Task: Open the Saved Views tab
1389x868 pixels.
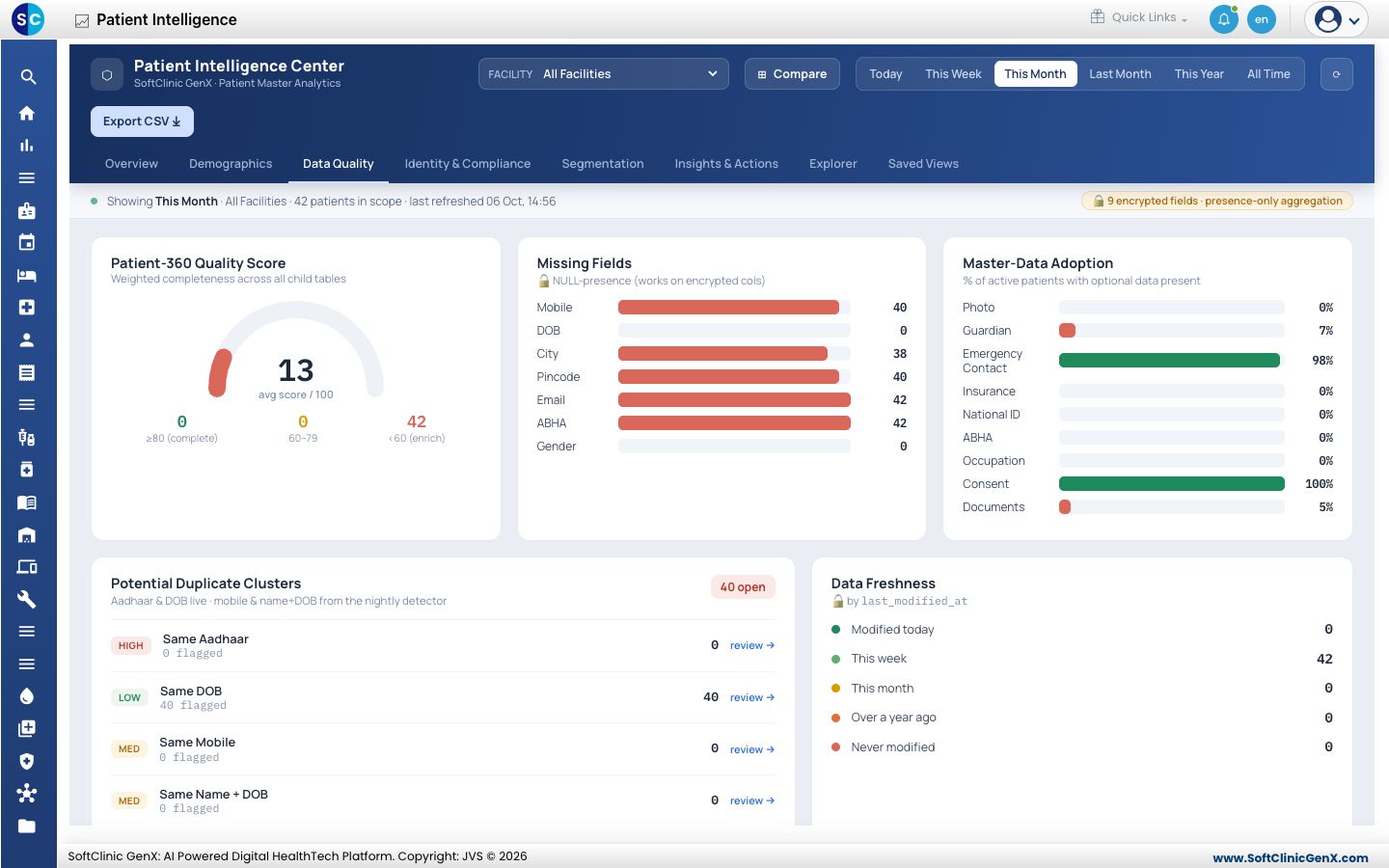Action: pos(923,164)
